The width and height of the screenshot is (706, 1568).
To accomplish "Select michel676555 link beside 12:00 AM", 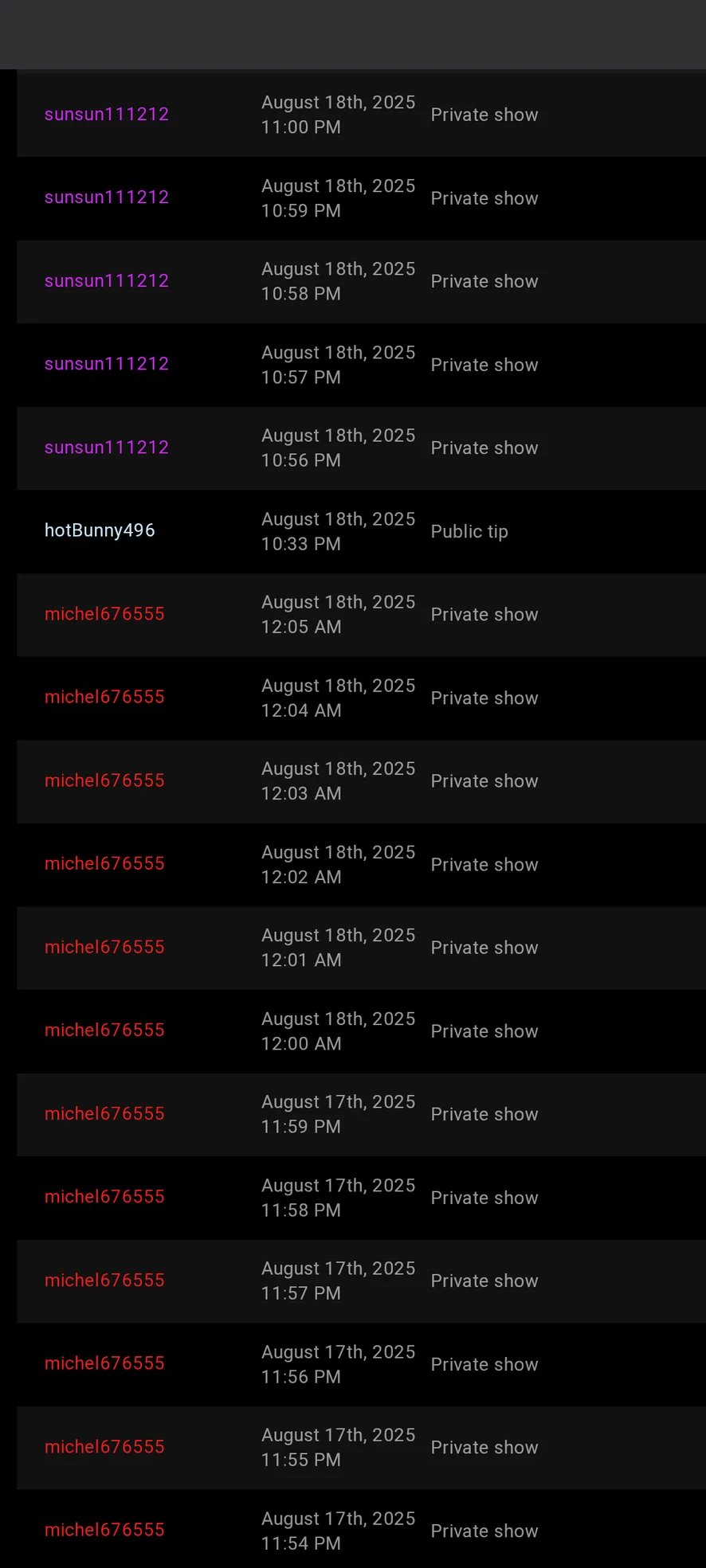I will coord(104,1030).
